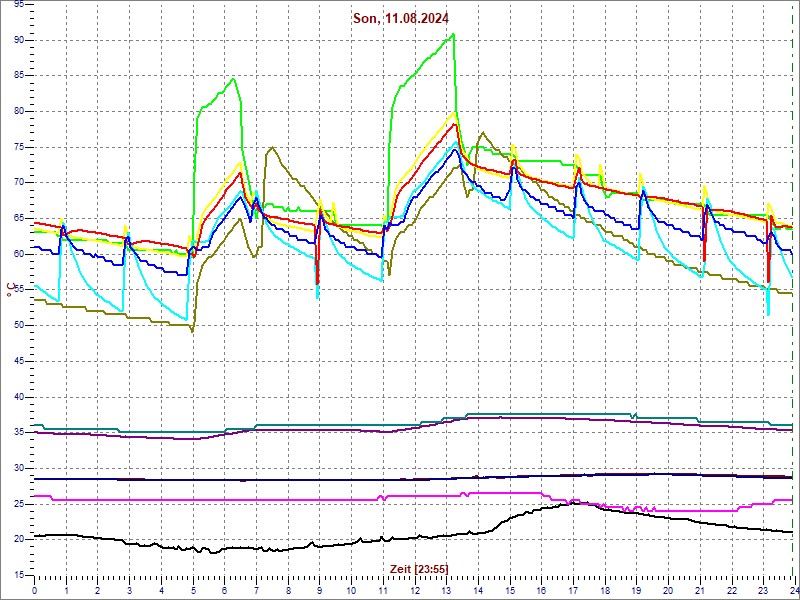The image size is (800, 600).
Task: Select the 90 temperature axis tick label
Action: (18, 40)
